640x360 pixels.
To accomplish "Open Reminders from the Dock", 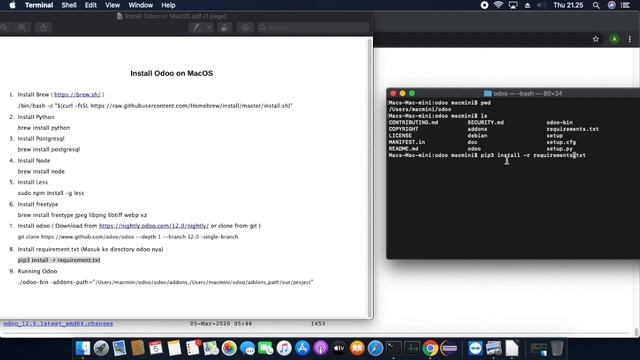I will tap(192, 348).
